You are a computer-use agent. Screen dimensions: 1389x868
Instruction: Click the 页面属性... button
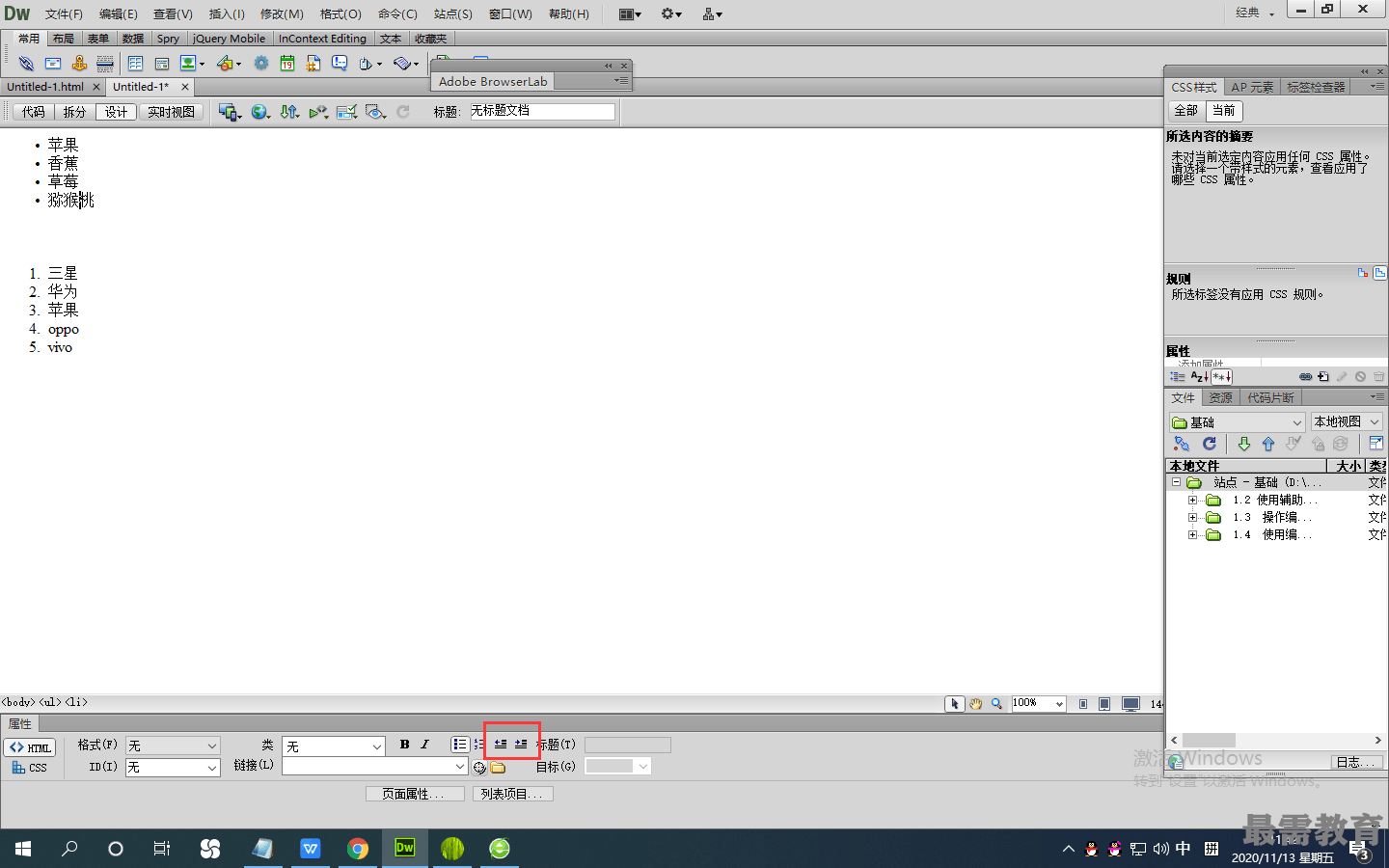(x=415, y=794)
